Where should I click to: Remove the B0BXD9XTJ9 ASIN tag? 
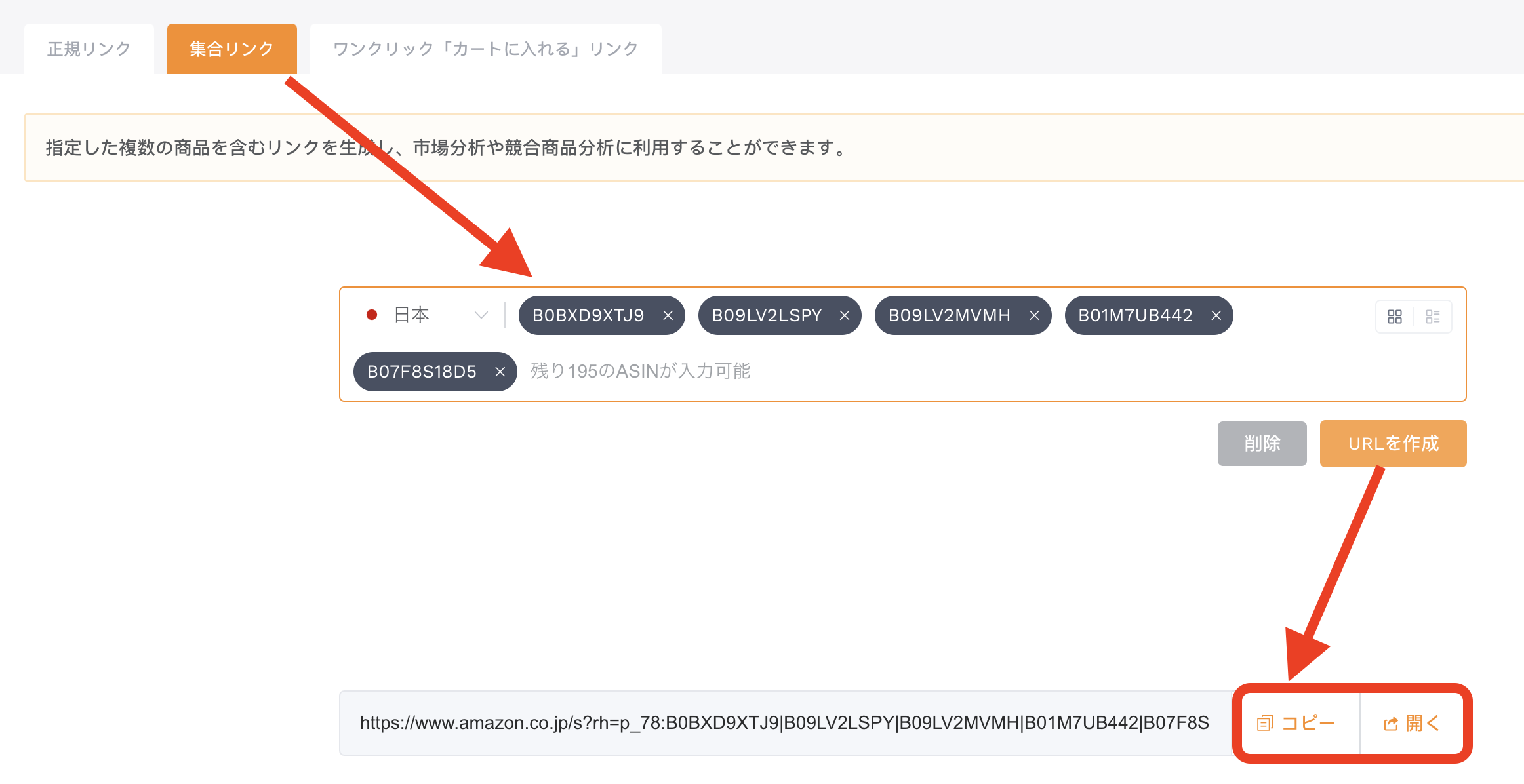(668, 316)
